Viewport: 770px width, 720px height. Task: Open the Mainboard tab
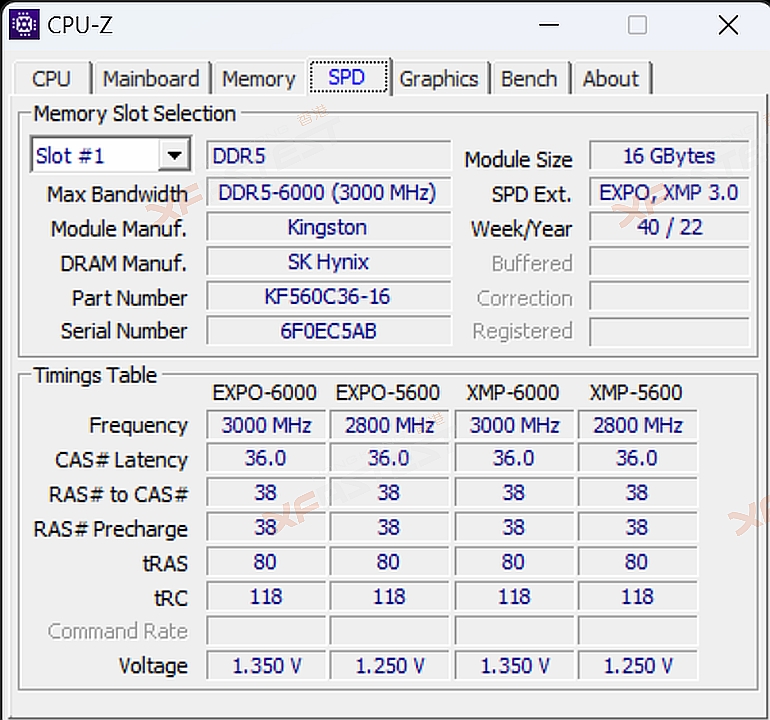151,79
